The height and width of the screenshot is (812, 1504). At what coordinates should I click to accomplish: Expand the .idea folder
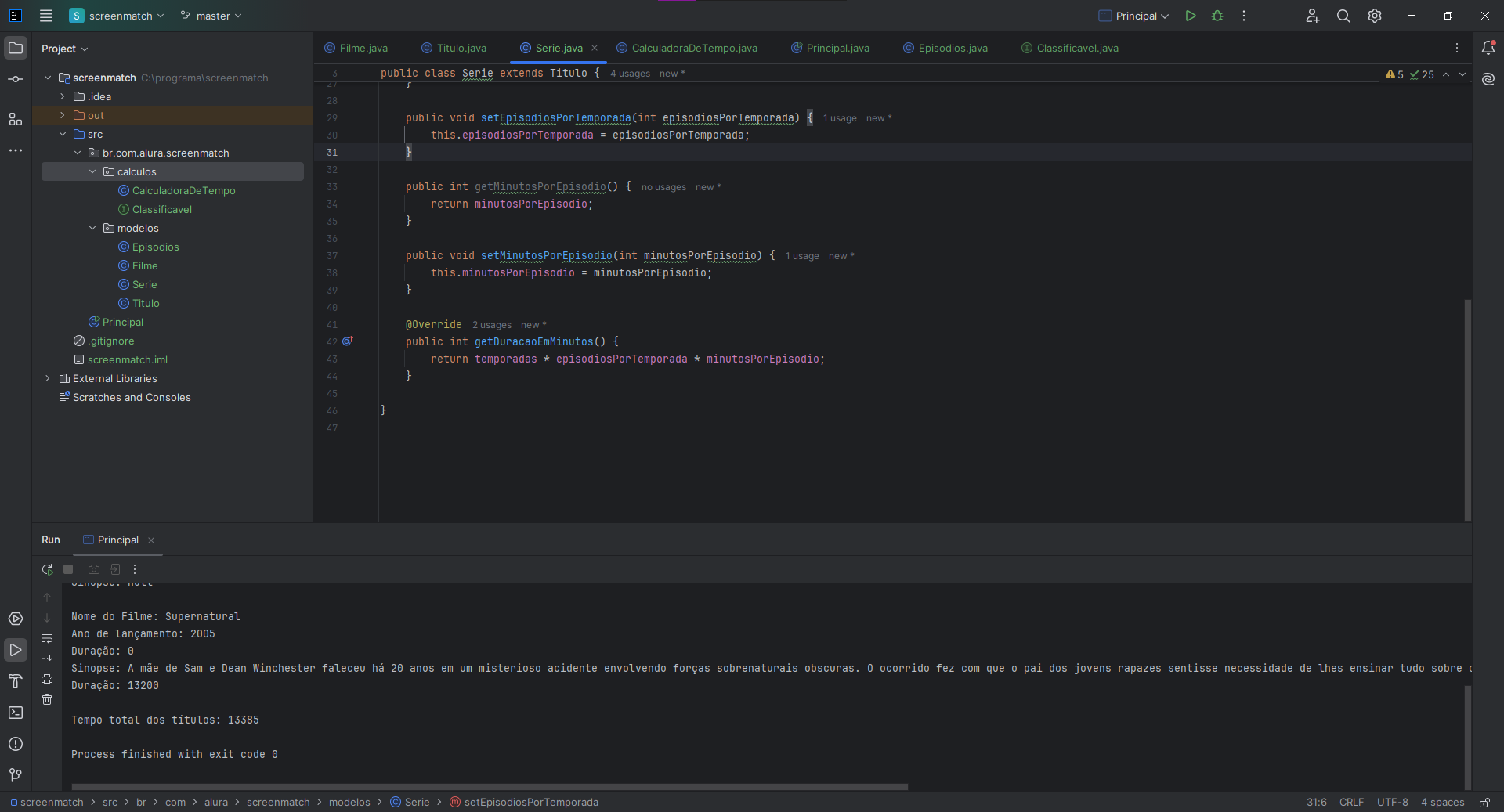pos(63,96)
